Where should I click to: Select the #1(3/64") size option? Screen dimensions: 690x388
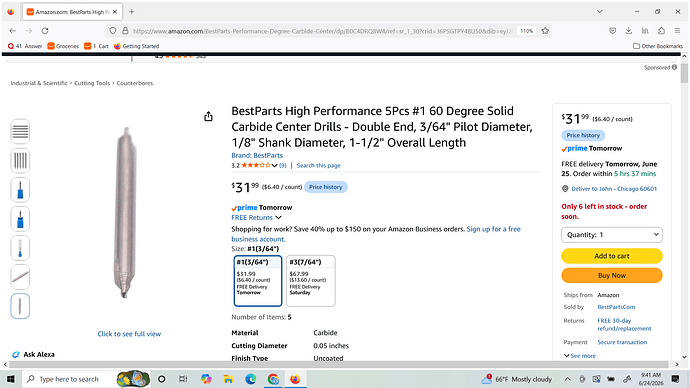click(258, 281)
